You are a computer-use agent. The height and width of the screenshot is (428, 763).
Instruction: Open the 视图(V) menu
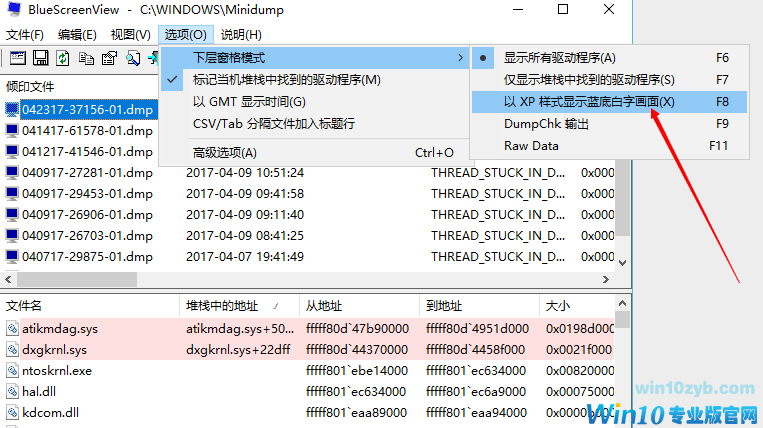point(130,35)
